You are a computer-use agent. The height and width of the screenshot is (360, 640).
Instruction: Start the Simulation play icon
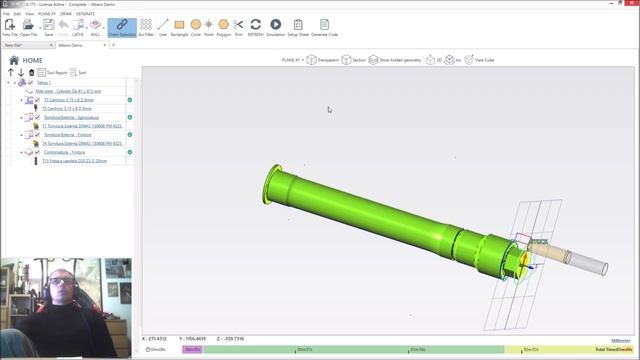tap(276, 25)
